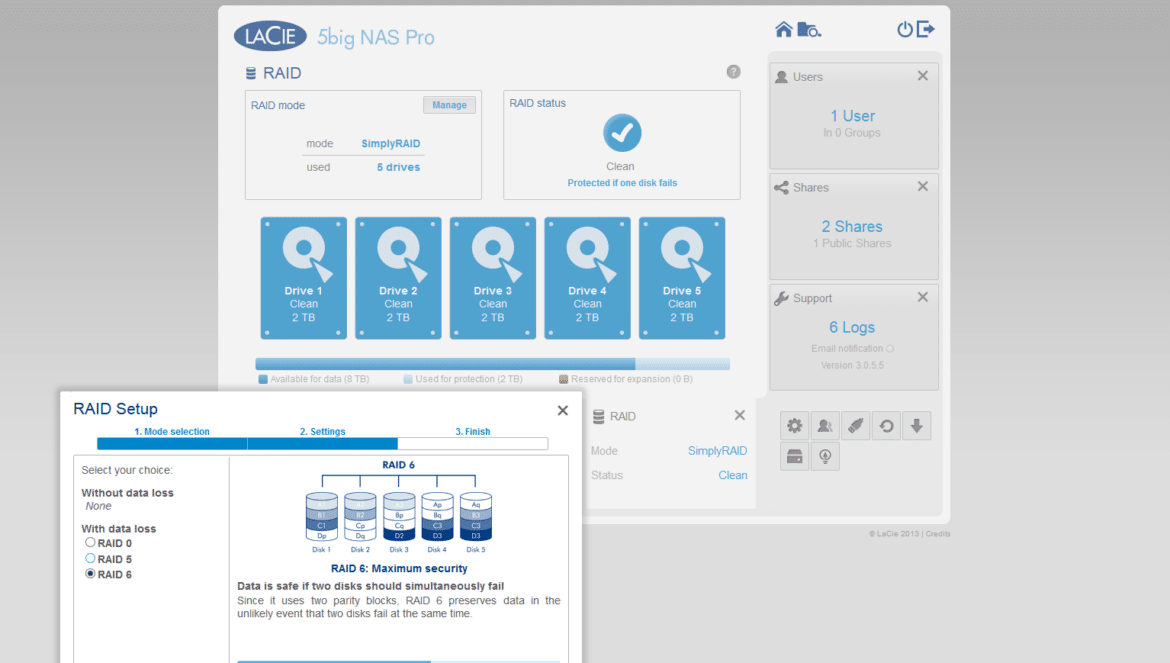This screenshot has height=663, width=1170.
Task: Open the 1 User link
Action: 852,116
